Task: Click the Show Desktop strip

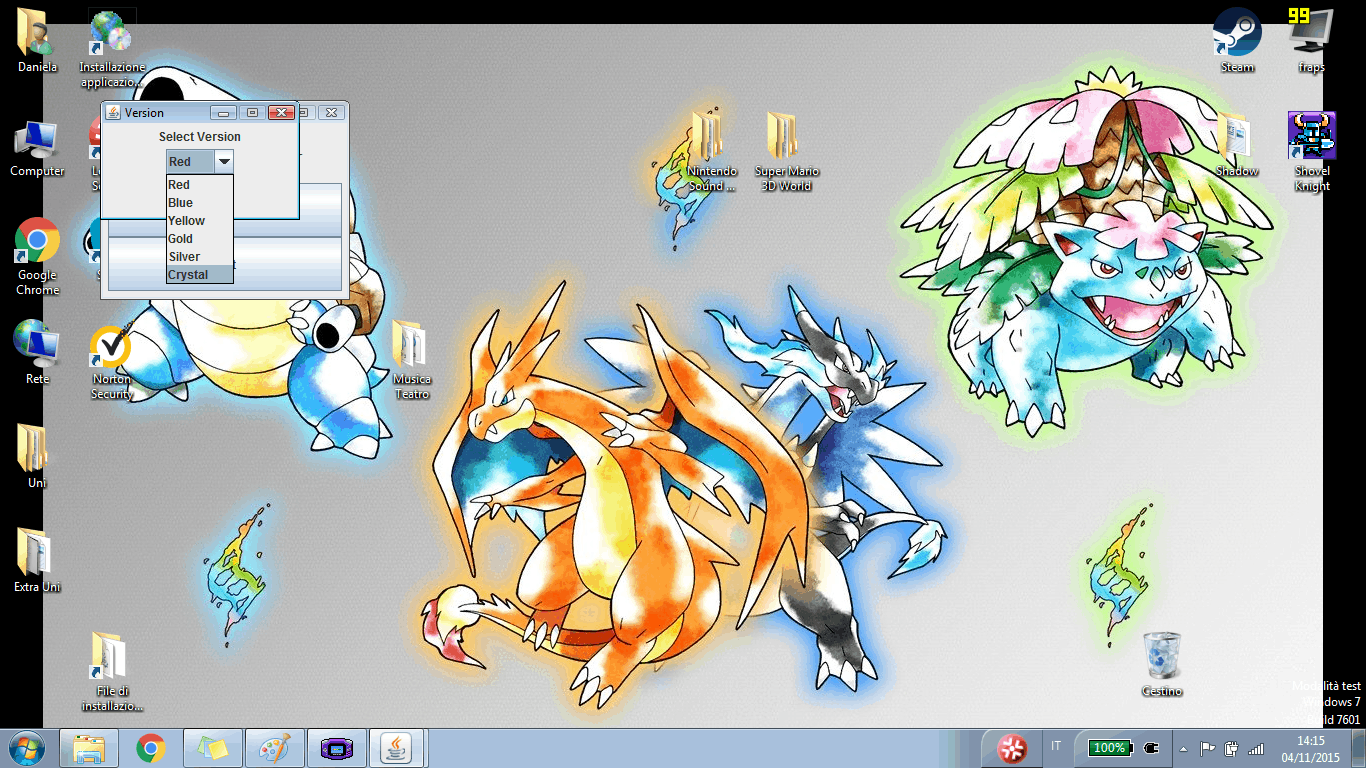Action: point(1359,748)
